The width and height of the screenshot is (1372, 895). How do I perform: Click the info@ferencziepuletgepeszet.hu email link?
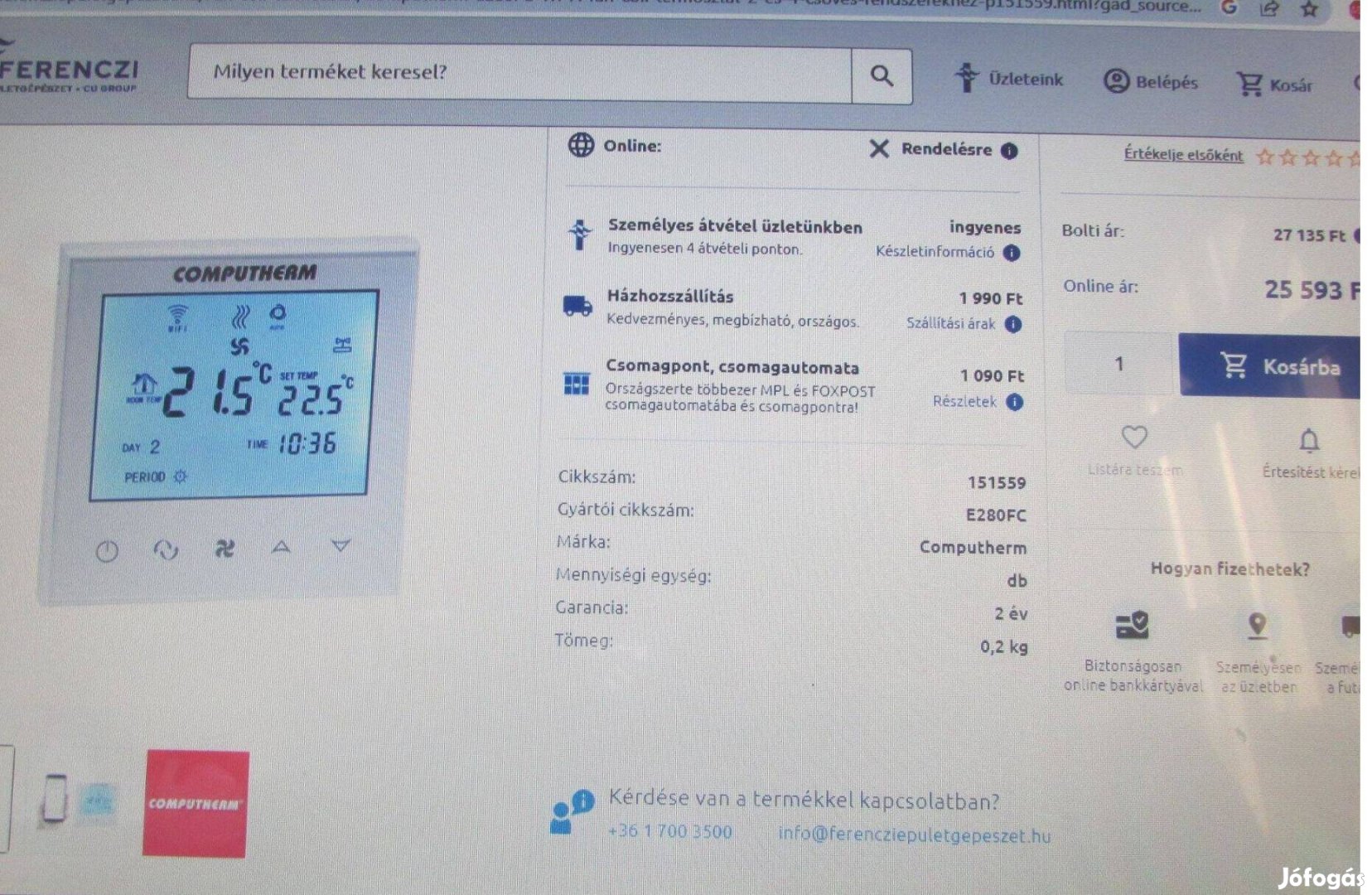[914, 835]
